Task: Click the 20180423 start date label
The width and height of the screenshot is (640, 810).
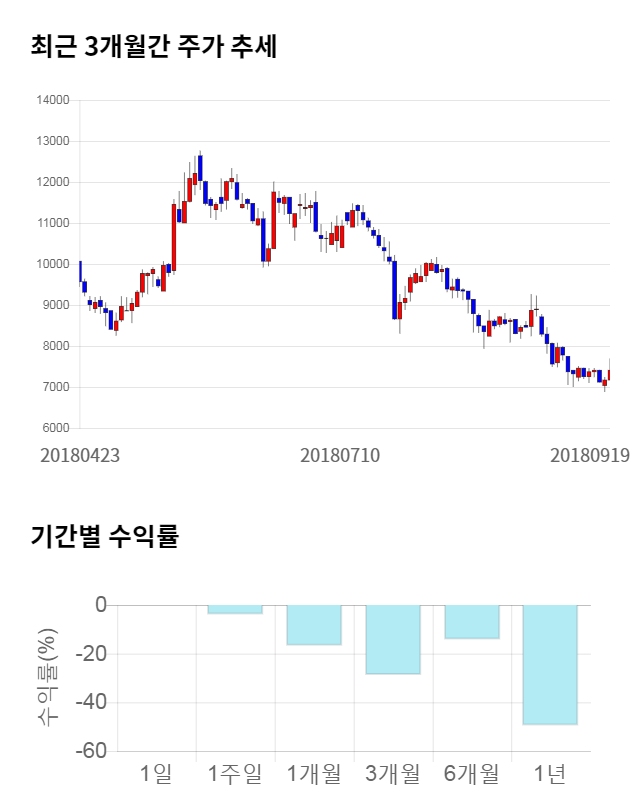Action: (80, 455)
